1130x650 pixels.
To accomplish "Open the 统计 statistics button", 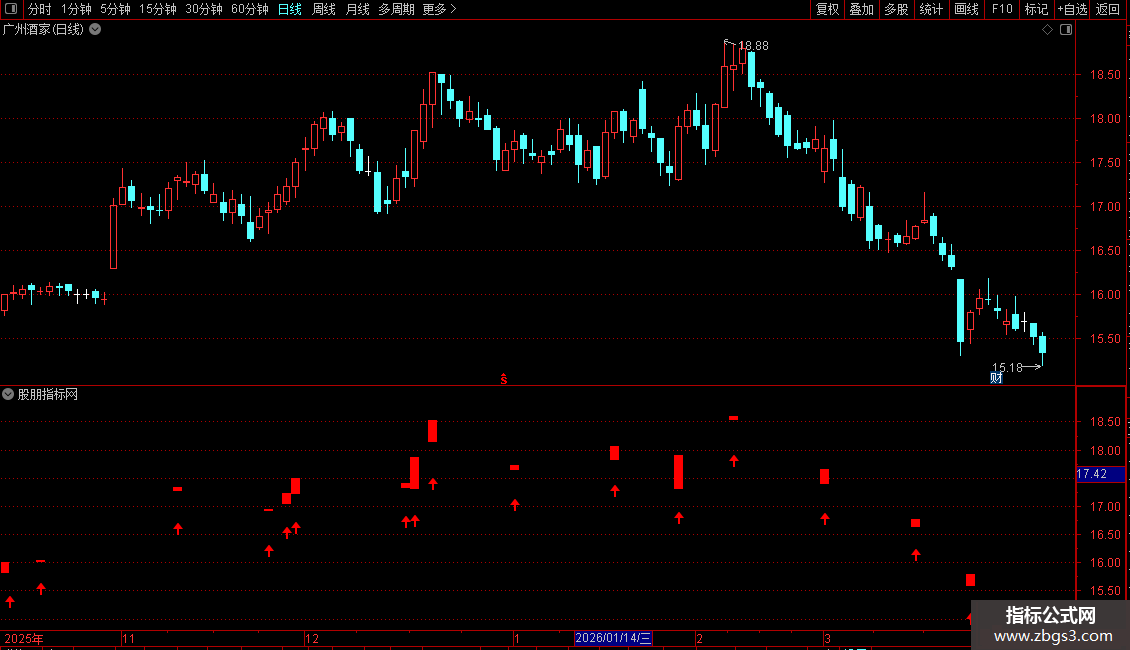I will click(x=931, y=9).
